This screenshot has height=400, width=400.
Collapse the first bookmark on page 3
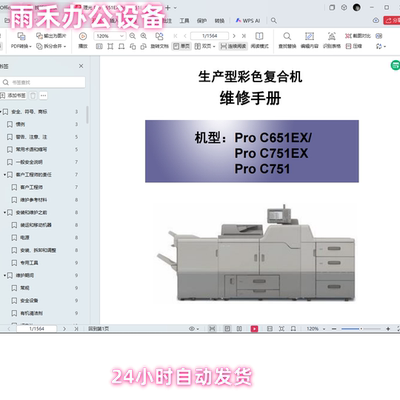tap(1, 112)
